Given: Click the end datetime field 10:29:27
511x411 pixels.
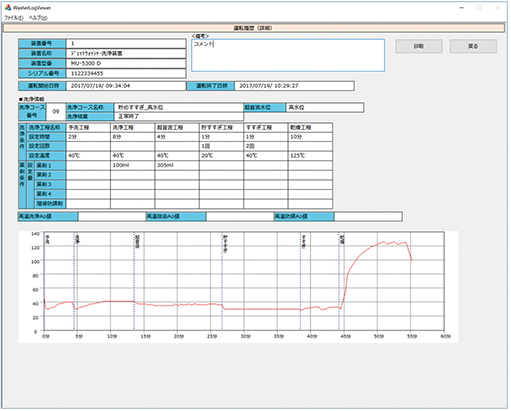Looking at the screenshot, I should (x=294, y=86).
